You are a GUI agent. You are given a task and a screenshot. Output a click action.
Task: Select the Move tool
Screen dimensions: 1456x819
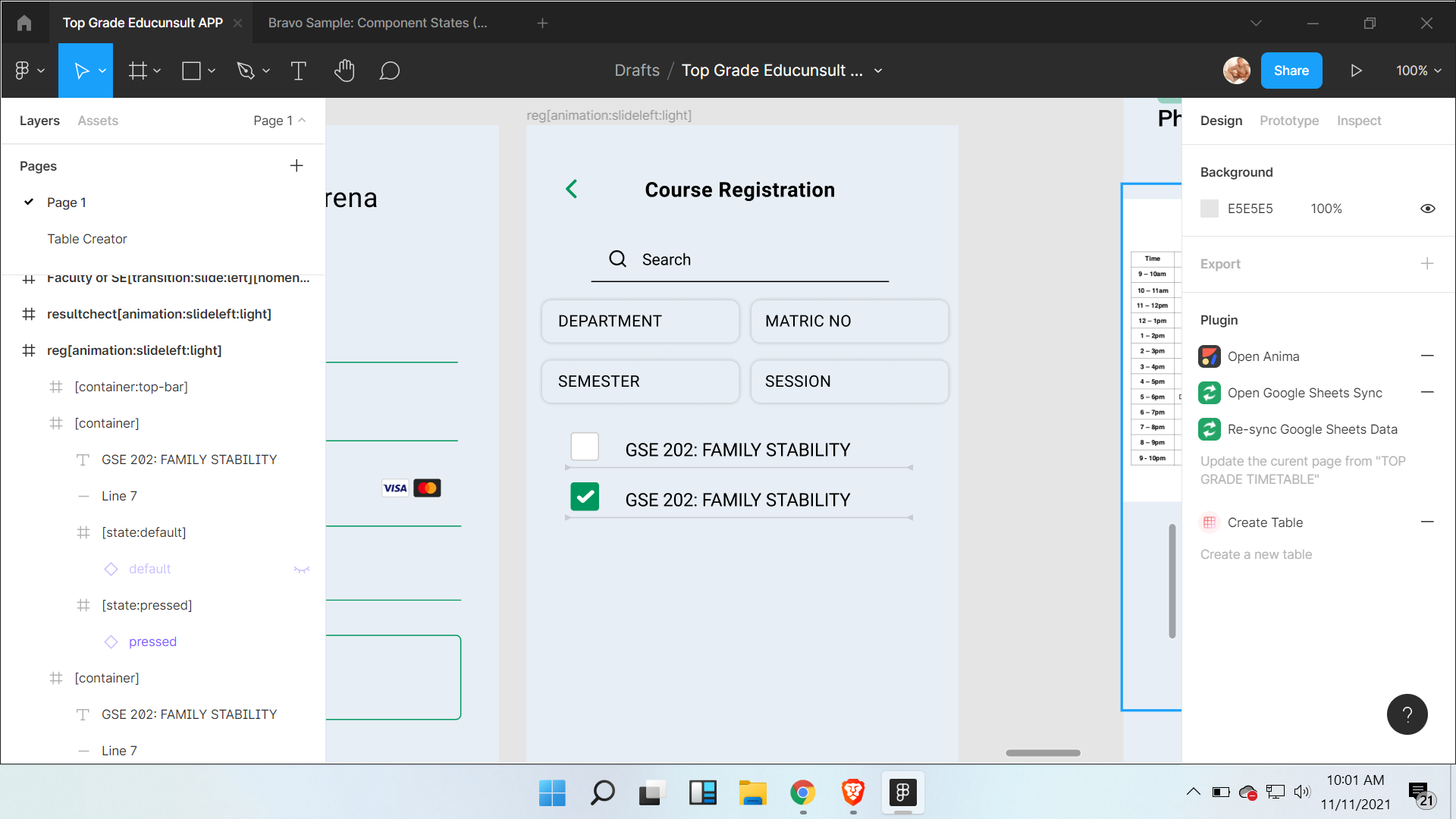pyautogui.click(x=81, y=71)
